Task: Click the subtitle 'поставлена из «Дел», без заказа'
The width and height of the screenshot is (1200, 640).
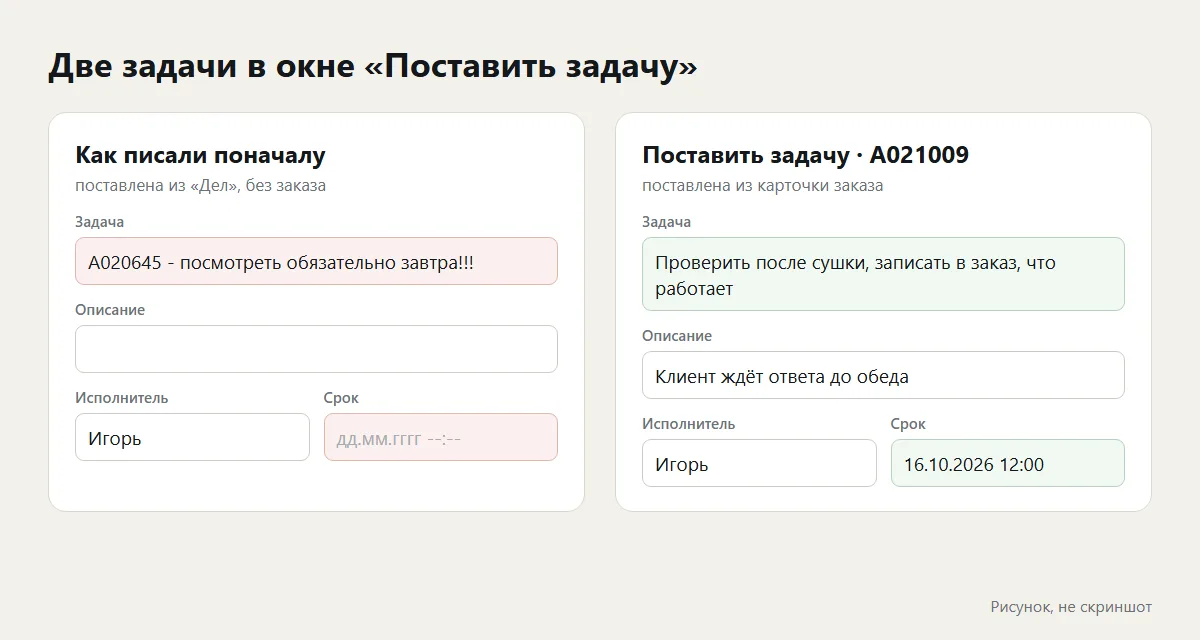Action: click(x=200, y=185)
